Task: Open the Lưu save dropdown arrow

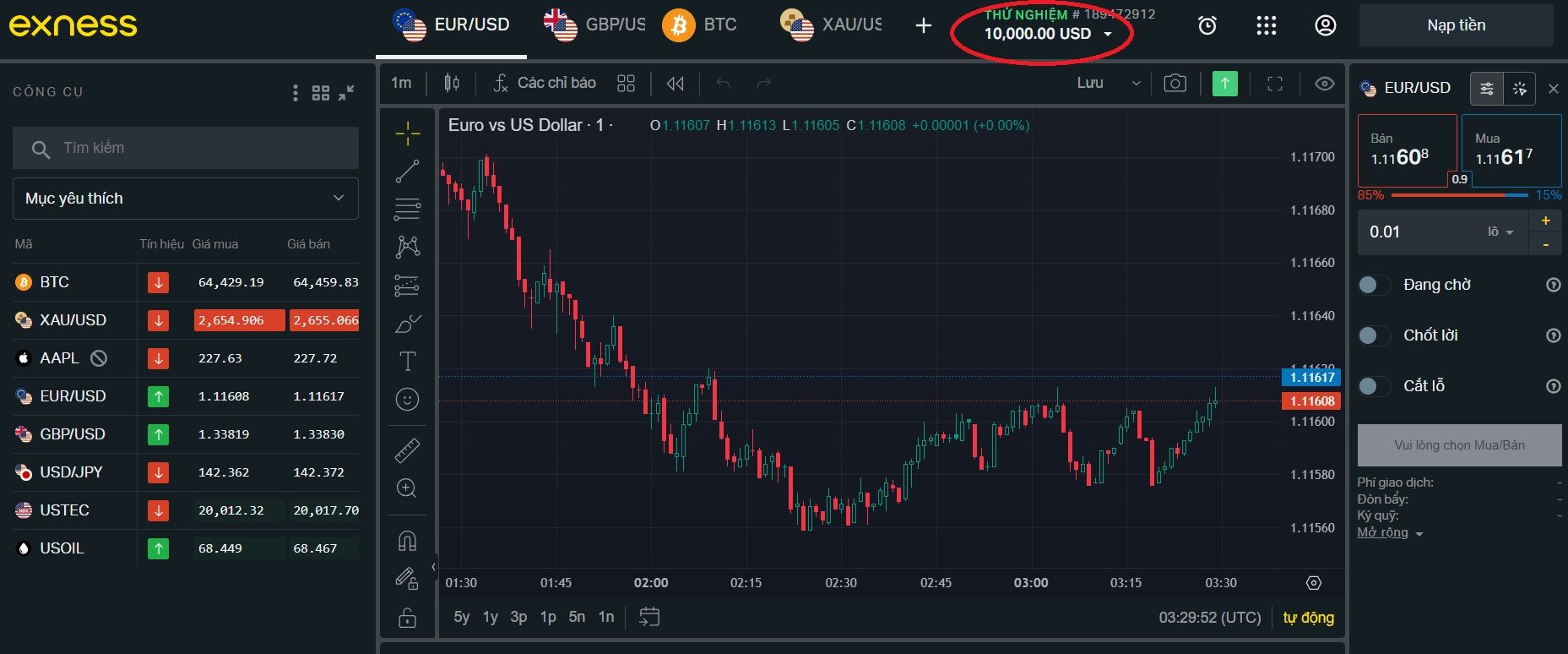Action: (x=1136, y=83)
